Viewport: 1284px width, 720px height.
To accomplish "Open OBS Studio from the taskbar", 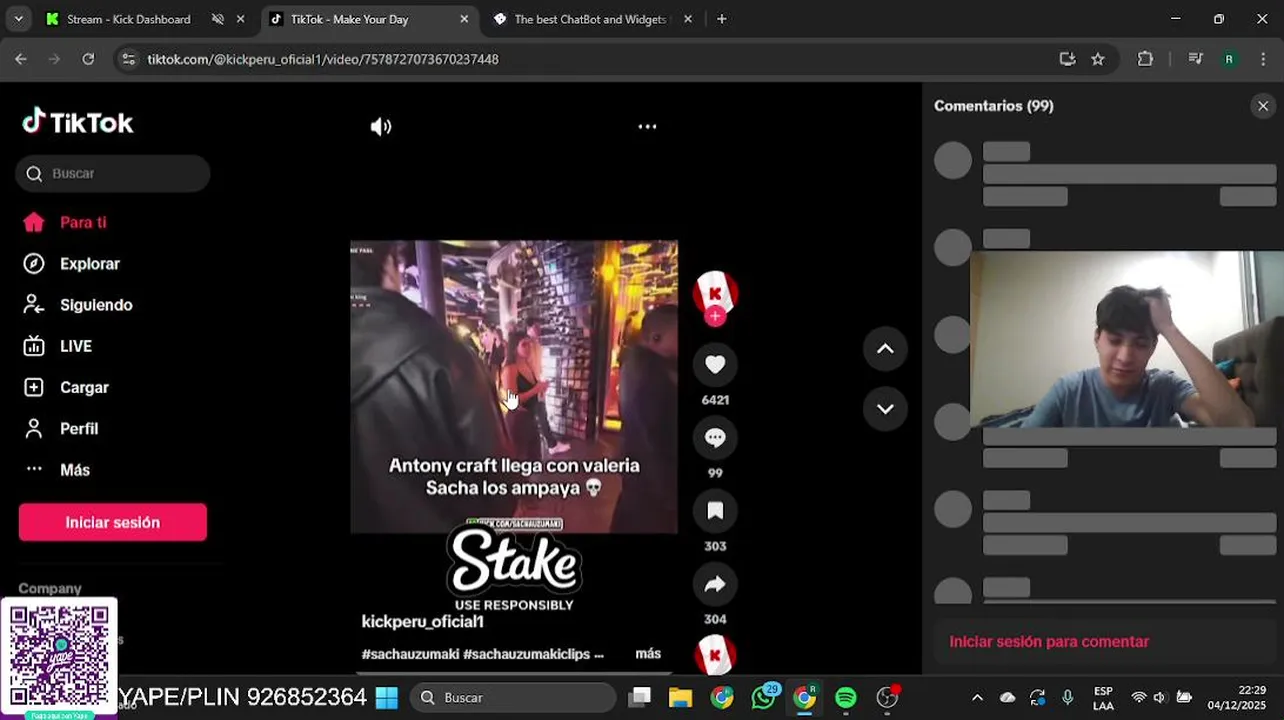I will point(887,698).
